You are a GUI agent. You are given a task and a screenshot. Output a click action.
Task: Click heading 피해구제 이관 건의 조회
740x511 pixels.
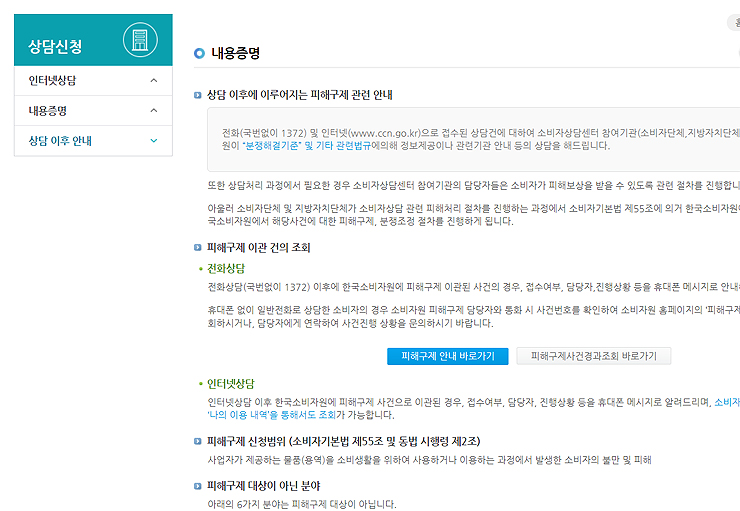[x=259, y=248]
